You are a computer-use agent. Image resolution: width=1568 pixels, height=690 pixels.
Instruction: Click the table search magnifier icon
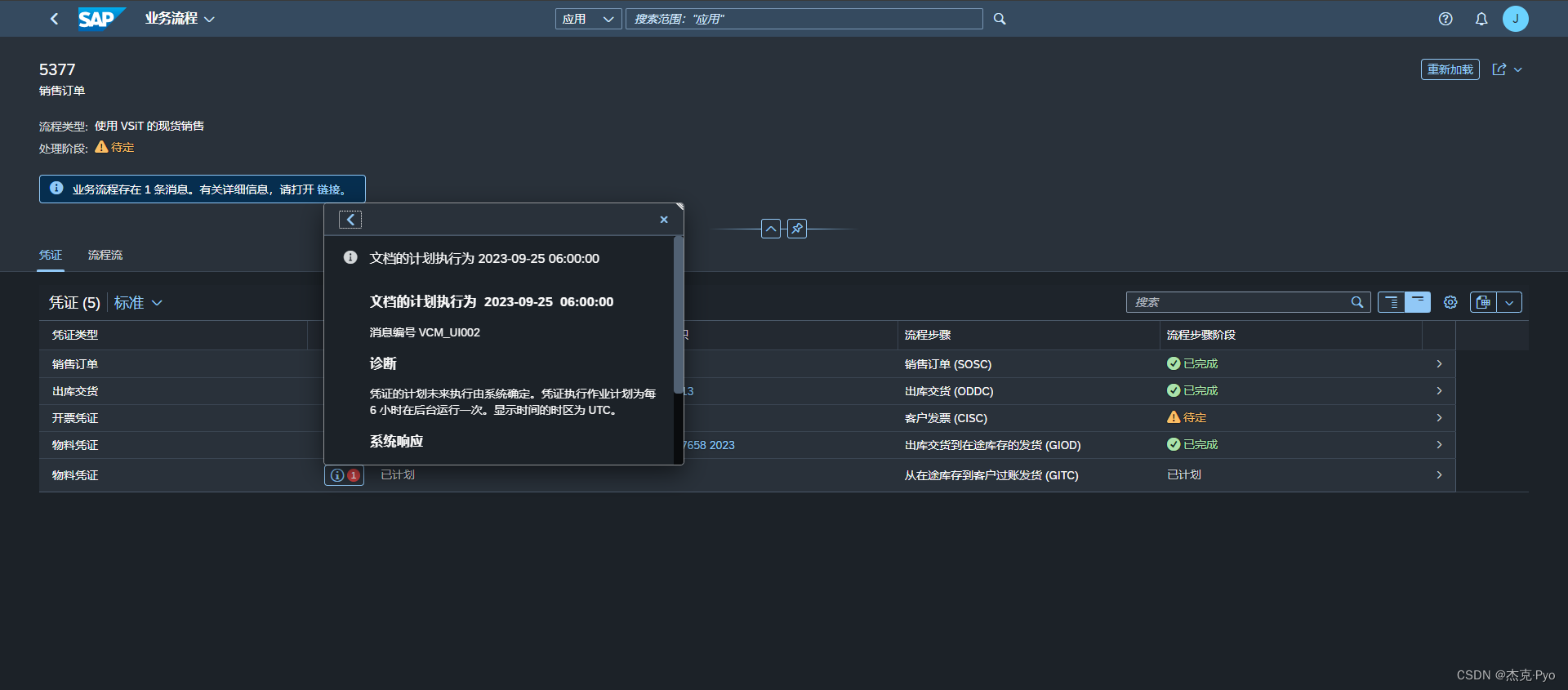[1357, 302]
